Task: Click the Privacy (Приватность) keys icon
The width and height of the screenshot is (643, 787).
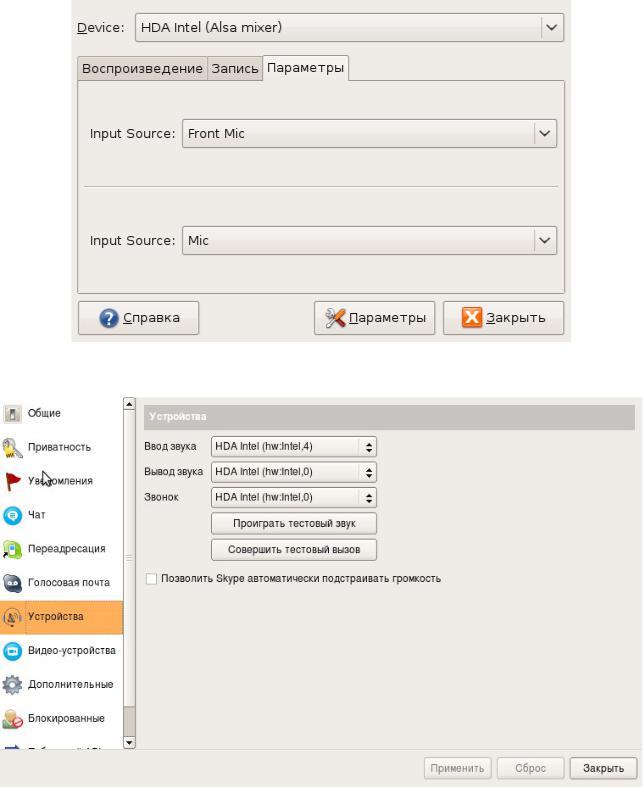Action: pyautogui.click(x=12, y=448)
